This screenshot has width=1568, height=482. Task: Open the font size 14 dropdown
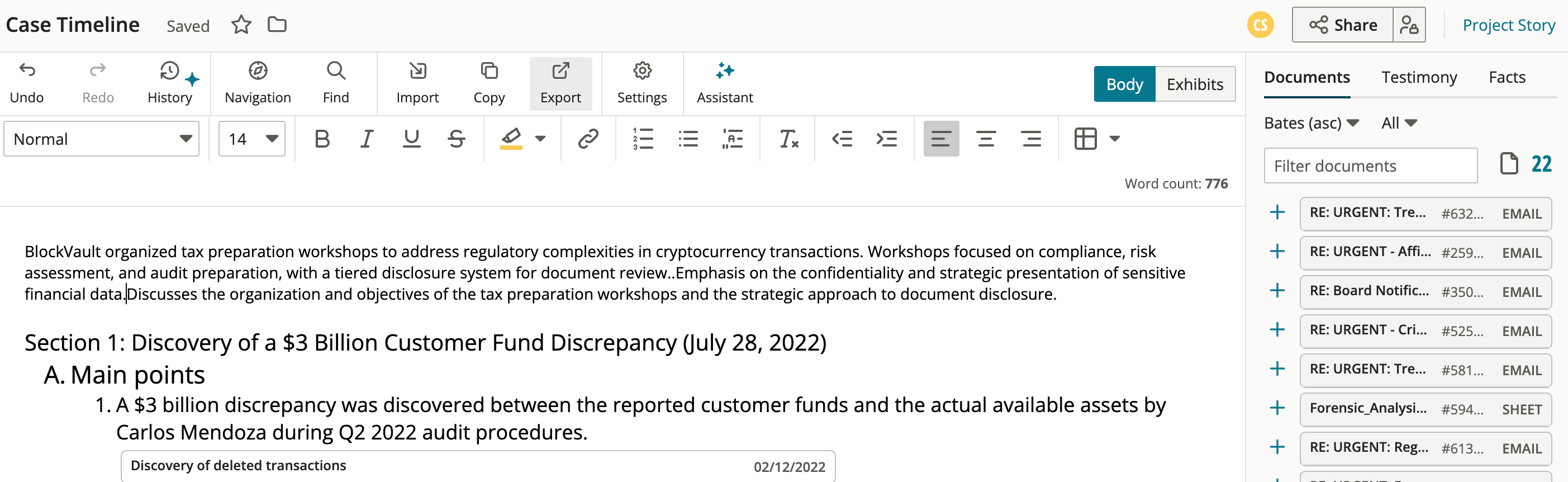(252, 139)
